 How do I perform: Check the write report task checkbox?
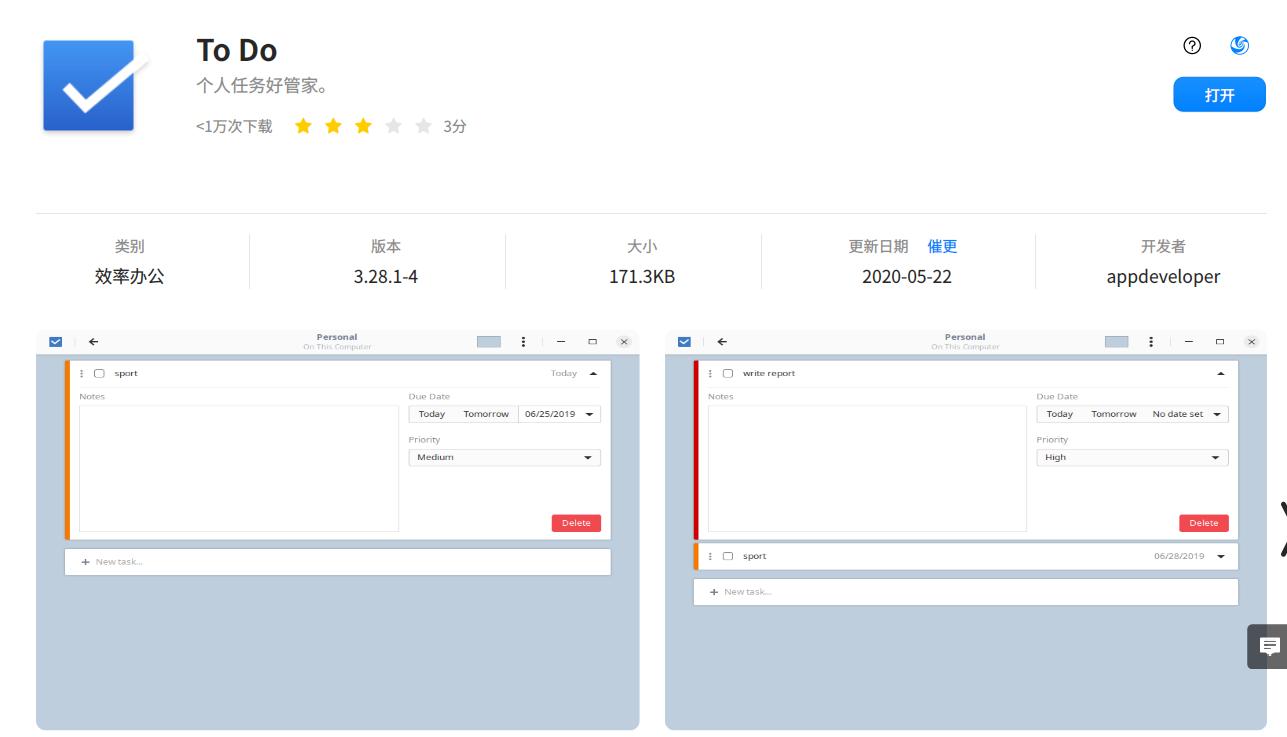(727, 373)
